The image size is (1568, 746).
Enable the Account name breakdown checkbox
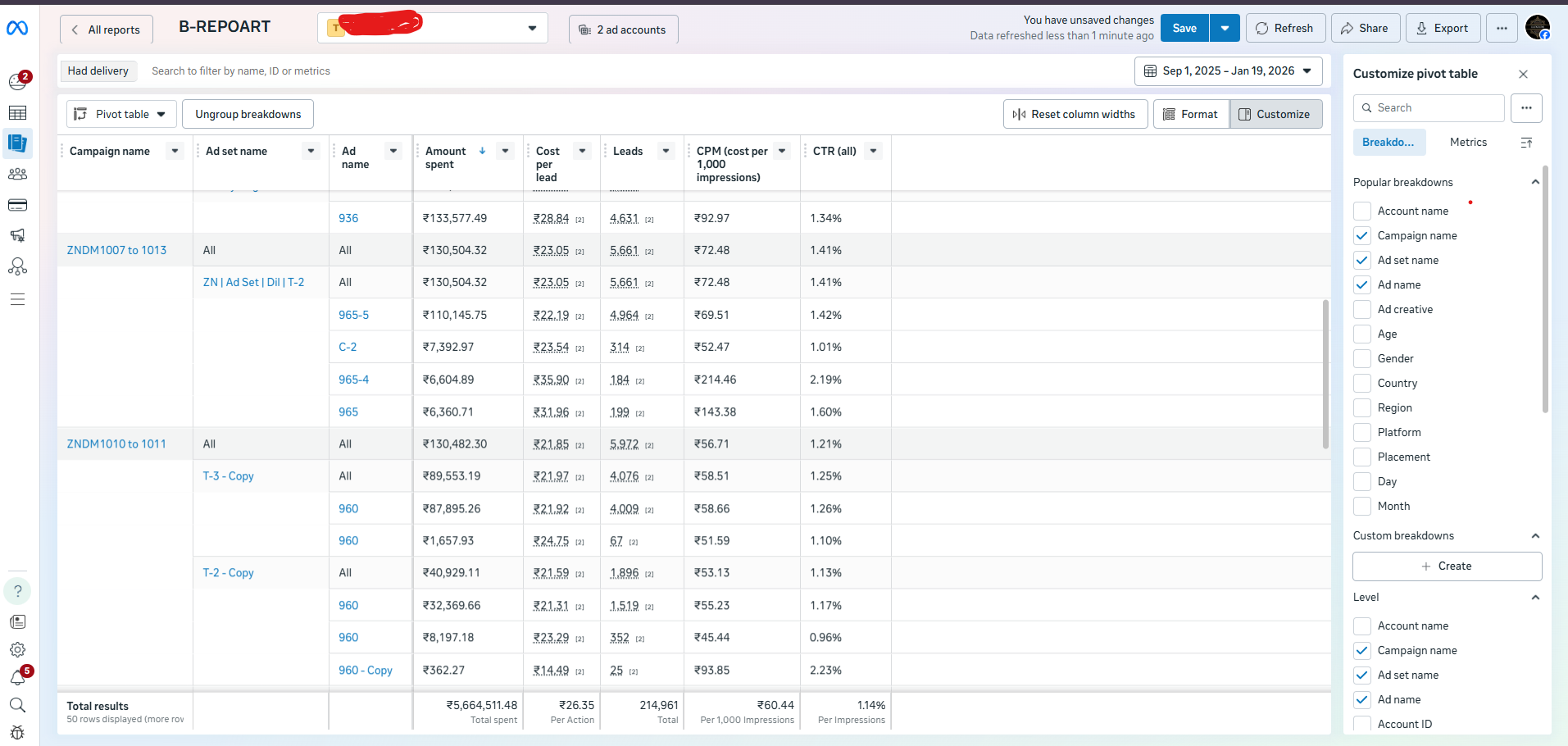point(1361,211)
